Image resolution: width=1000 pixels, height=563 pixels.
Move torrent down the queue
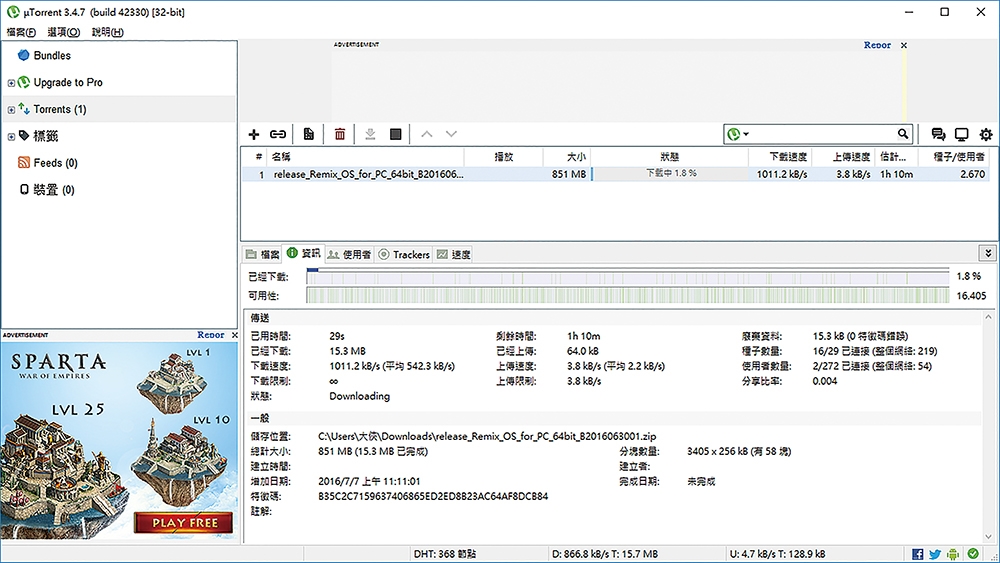pyautogui.click(x=452, y=135)
